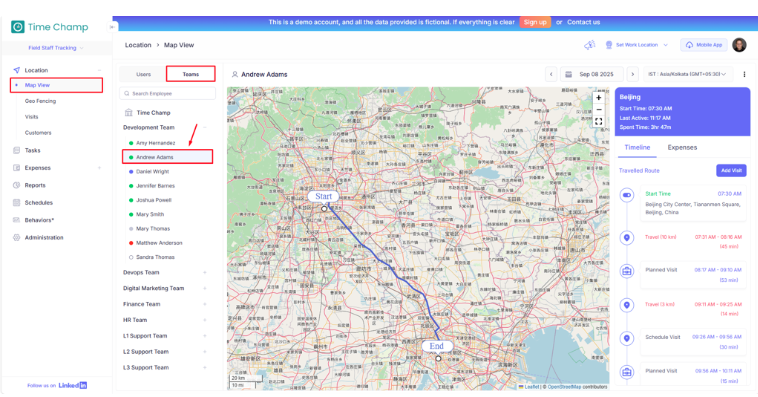Go to previous date with left arrow

[x=551, y=74]
